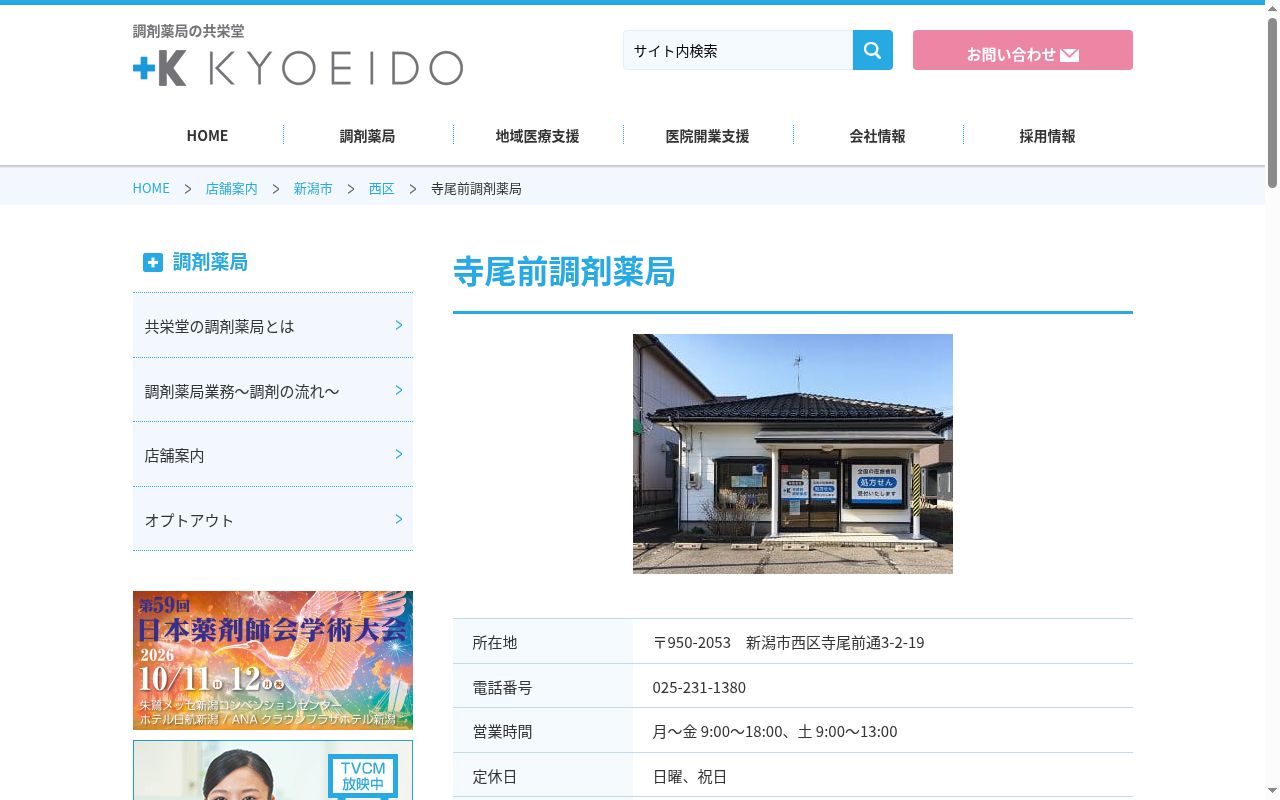Click the 新潟市 breadcrumb link
The image size is (1280, 800).
click(x=313, y=188)
